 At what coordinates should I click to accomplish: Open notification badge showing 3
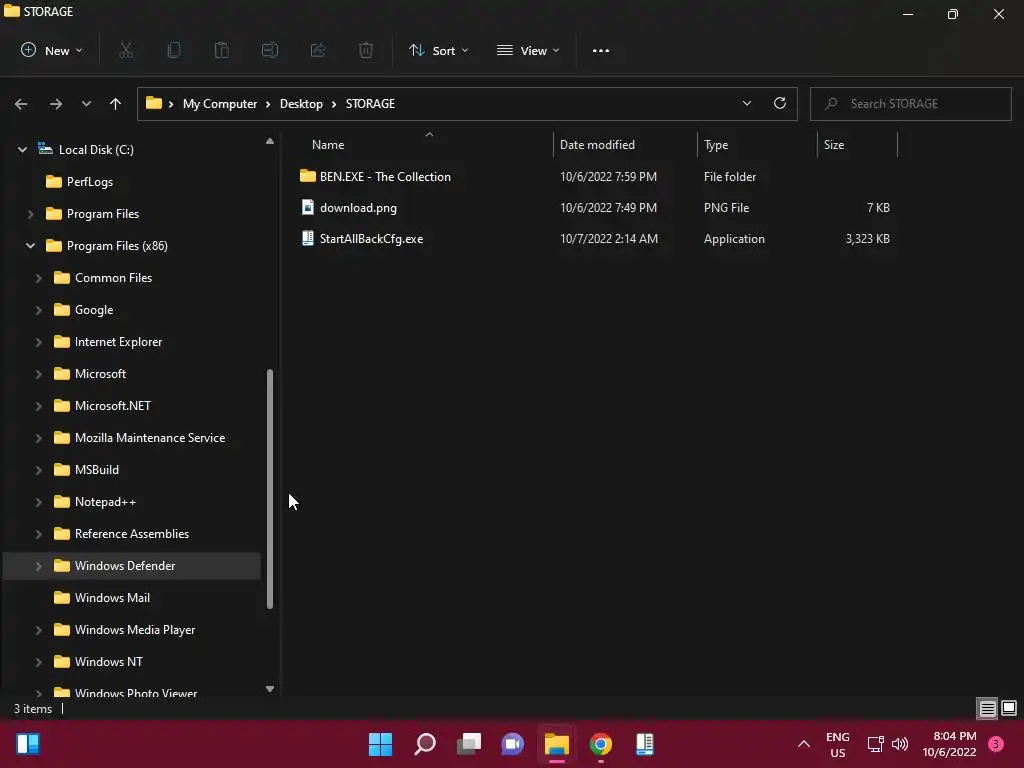tap(996, 744)
